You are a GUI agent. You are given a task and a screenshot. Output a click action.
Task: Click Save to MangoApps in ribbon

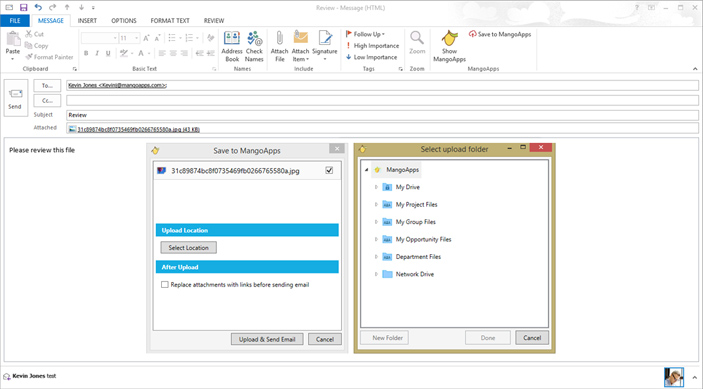pyautogui.click(x=500, y=34)
